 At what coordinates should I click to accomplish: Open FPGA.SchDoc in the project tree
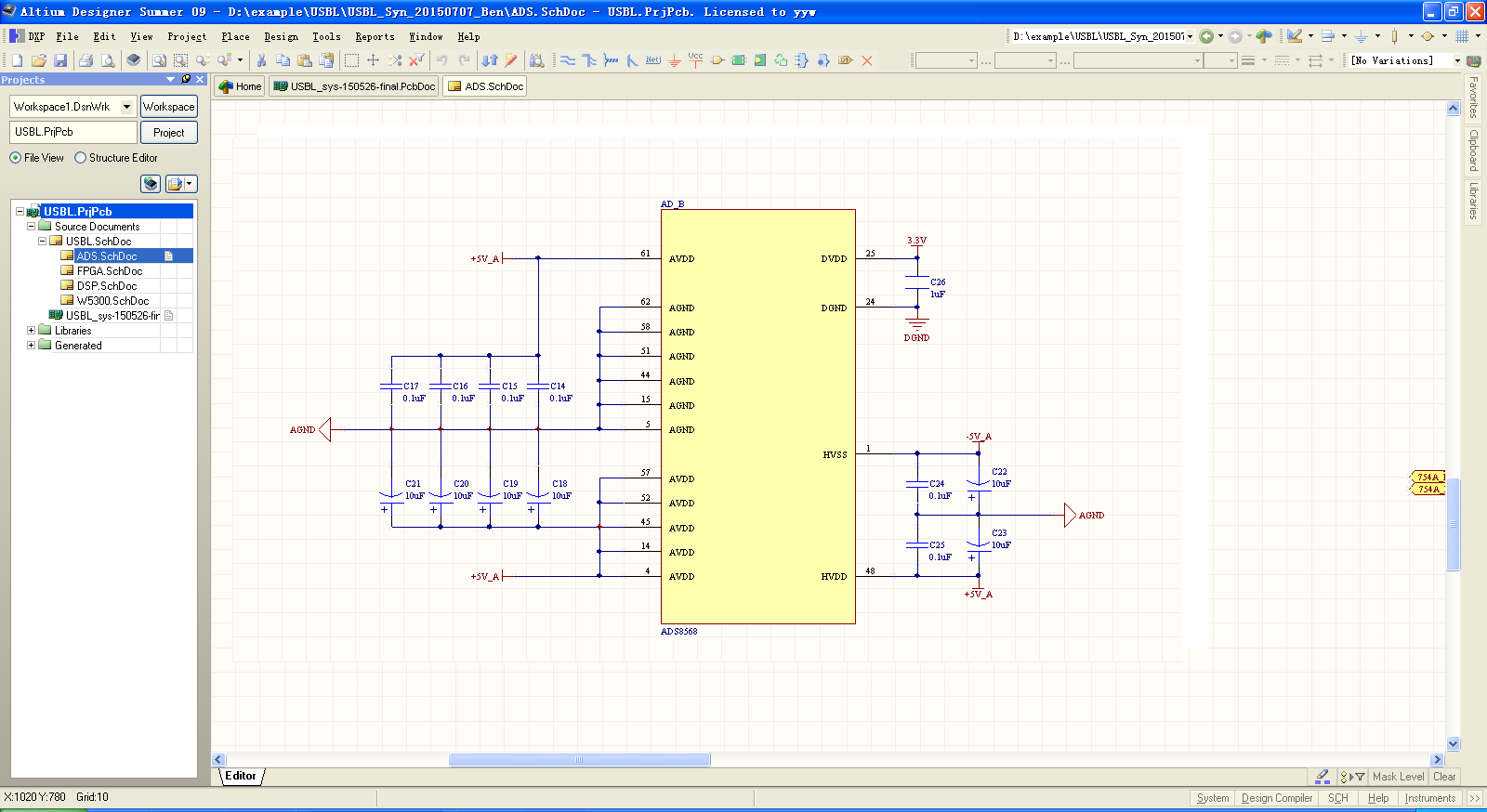click(x=110, y=271)
